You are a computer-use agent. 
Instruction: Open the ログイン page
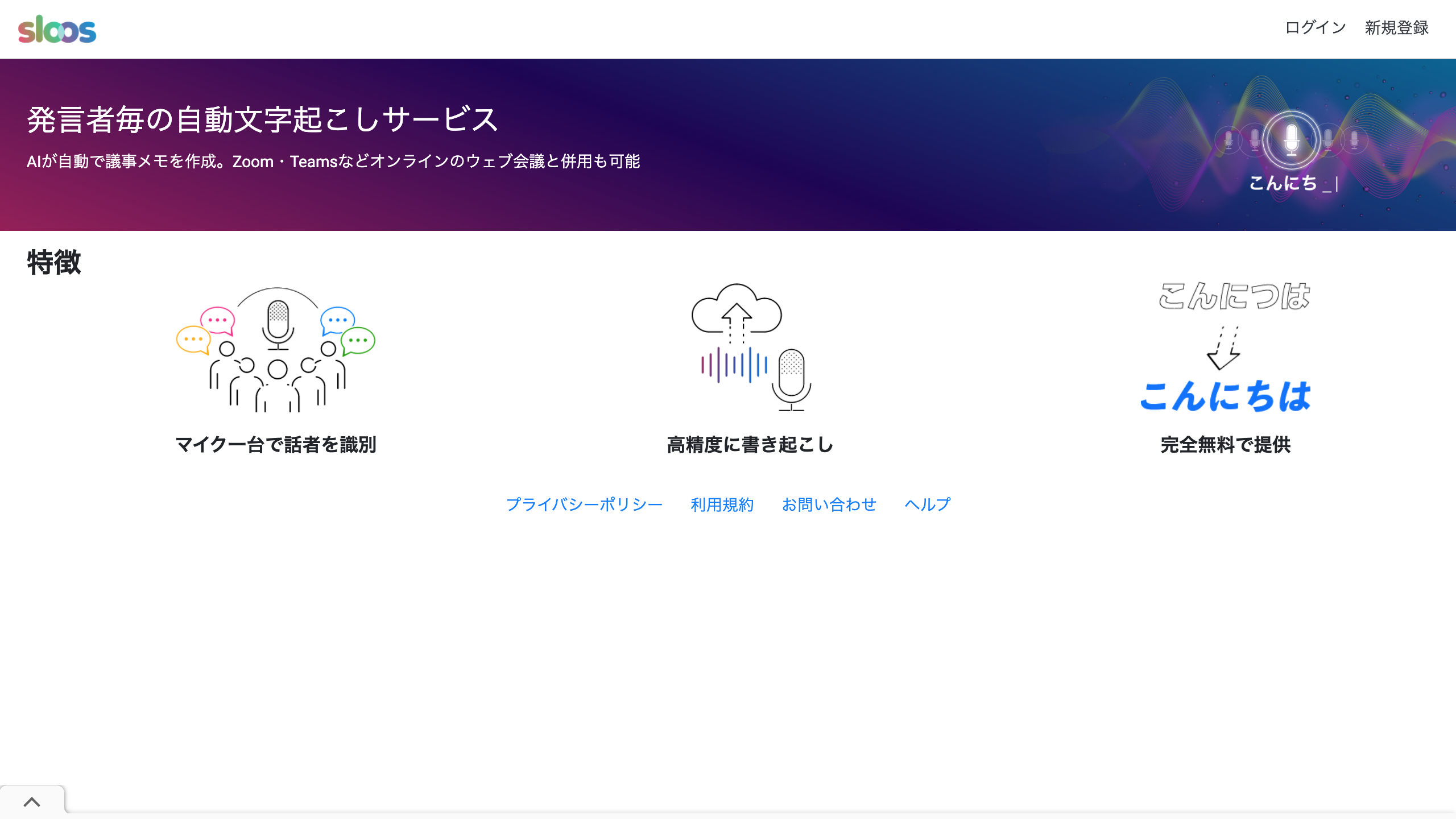click(x=1314, y=27)
